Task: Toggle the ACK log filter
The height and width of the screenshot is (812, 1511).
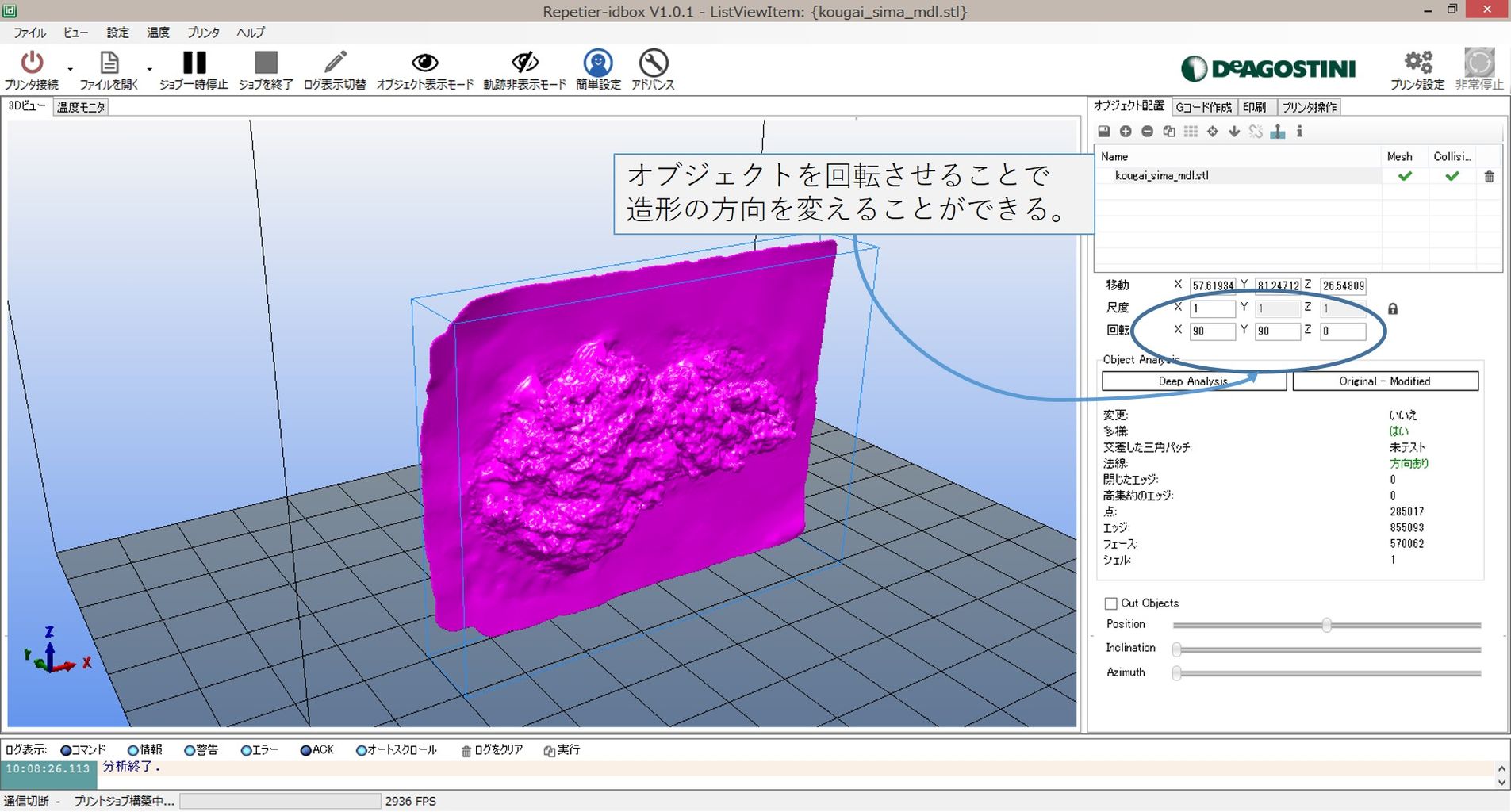Action: 317,750
